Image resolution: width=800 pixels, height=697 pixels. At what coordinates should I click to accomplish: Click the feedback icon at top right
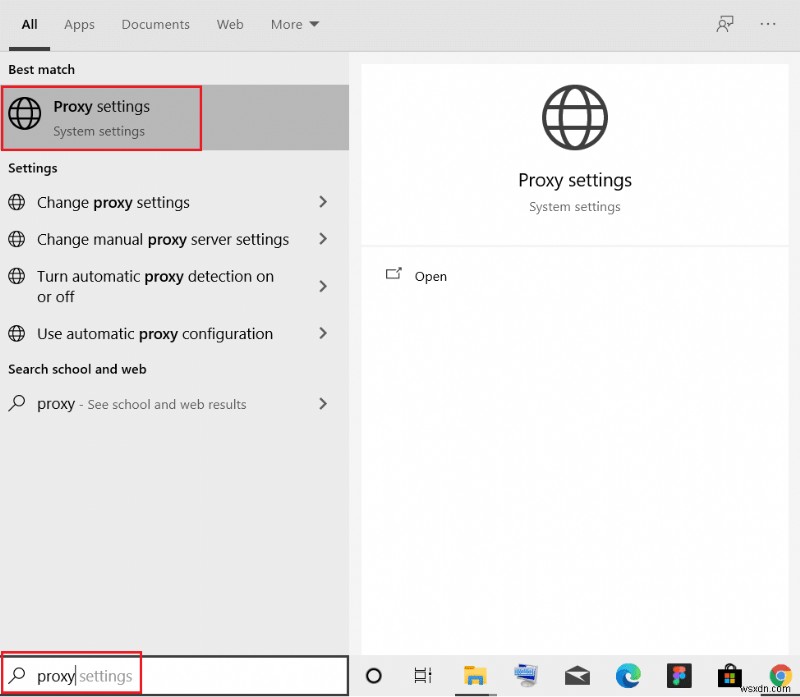click(724, 24)
